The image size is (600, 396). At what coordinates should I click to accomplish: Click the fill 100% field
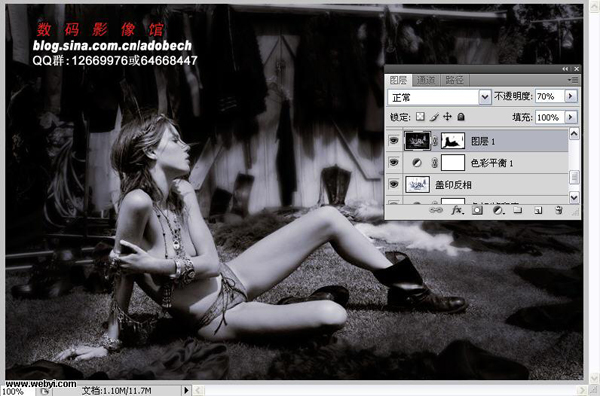[550, 117]
